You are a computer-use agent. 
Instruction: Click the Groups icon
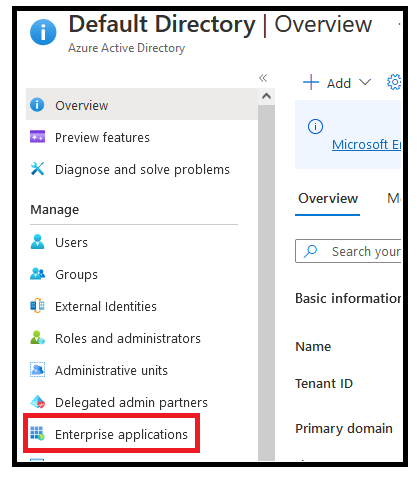pyautogui.click(x=37, y=274)
